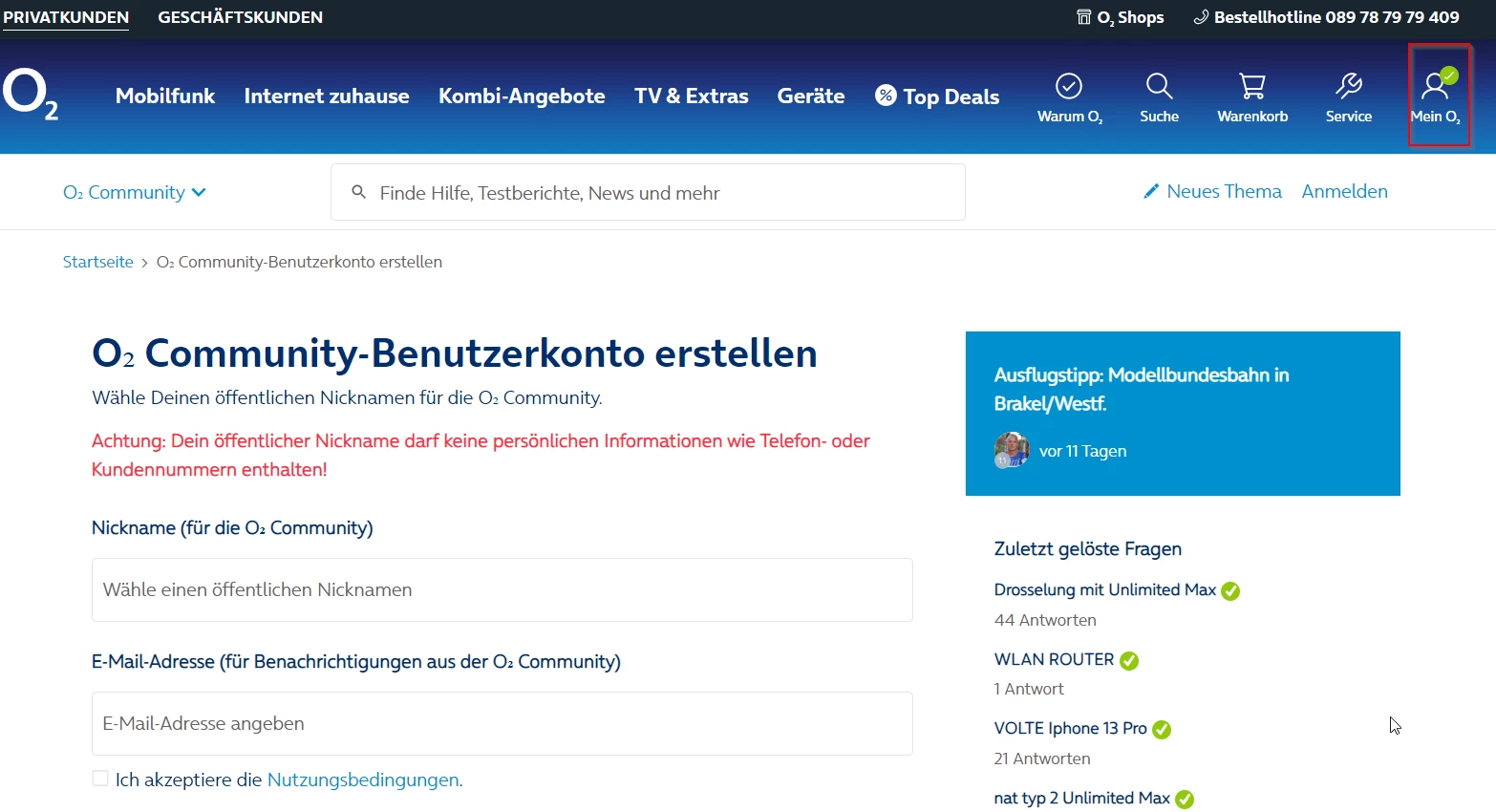Click the Bestellhotline phone icon
Viewport: 1496px width, 812px height.
pyautogui.click(x=1201, y=17)
